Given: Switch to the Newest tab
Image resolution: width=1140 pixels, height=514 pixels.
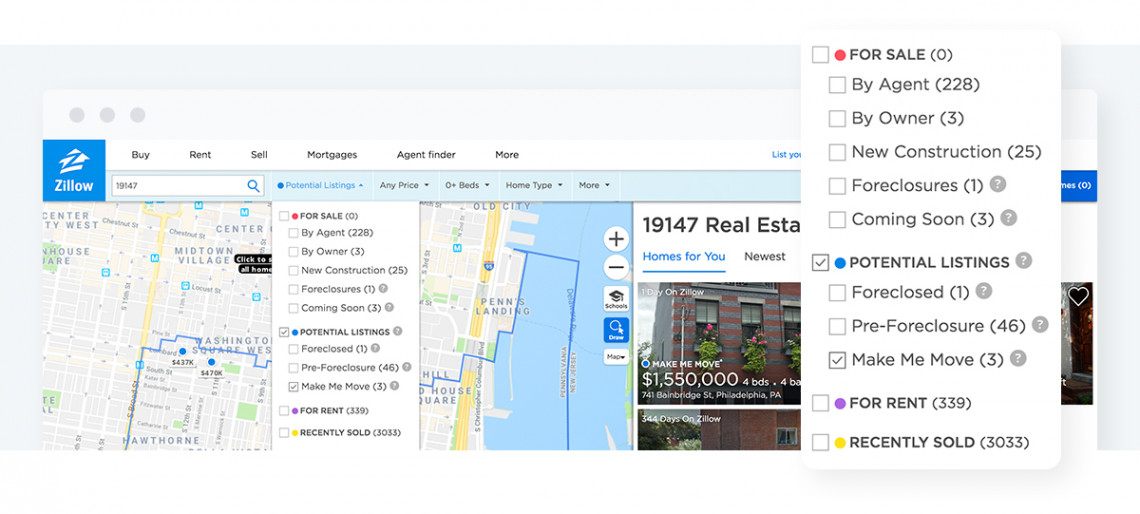Looking at the screenshot, I should [x=764, y=257].
